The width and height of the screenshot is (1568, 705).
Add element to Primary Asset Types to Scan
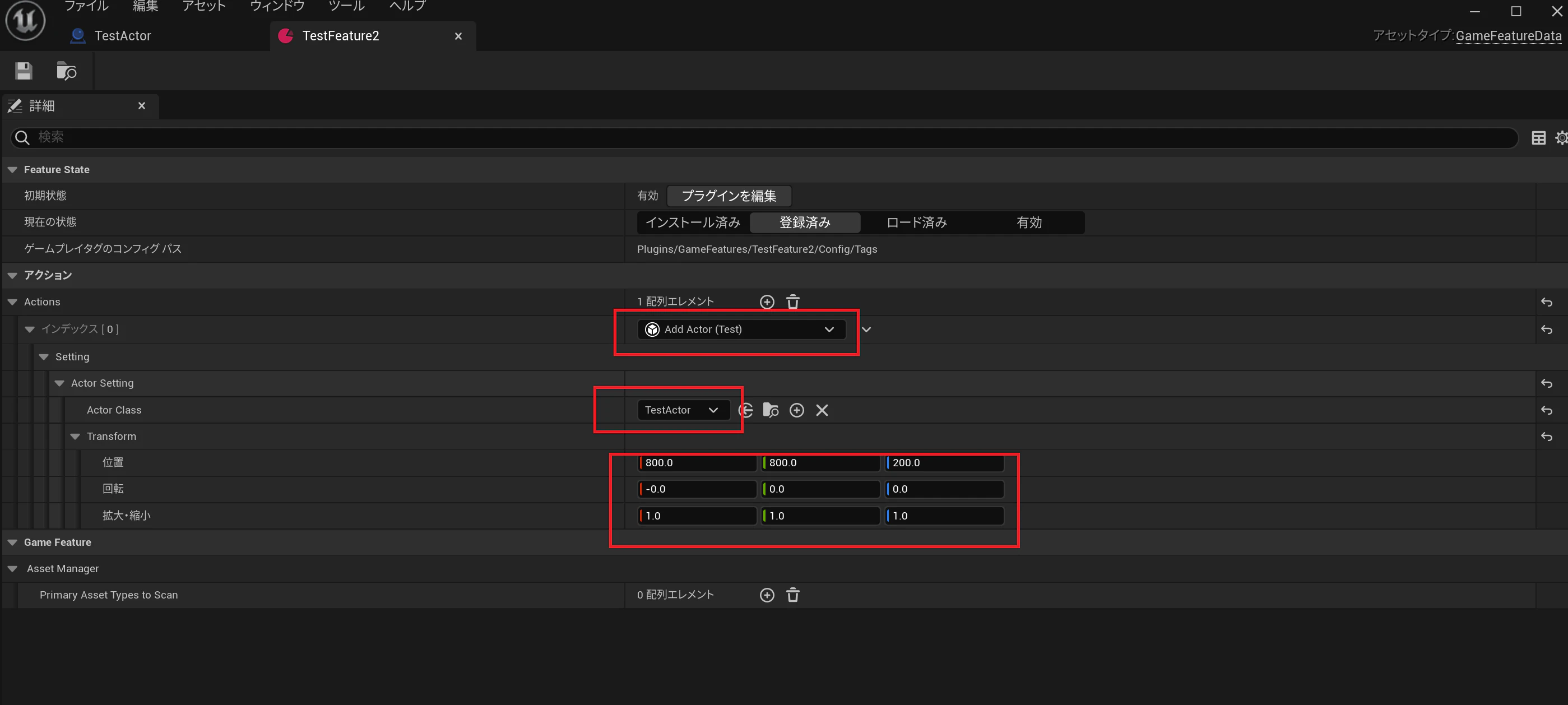click(767, 595)
